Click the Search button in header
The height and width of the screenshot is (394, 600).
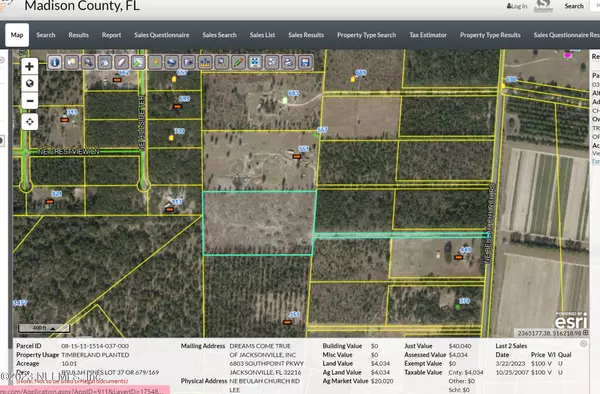(x=574, y=6)
